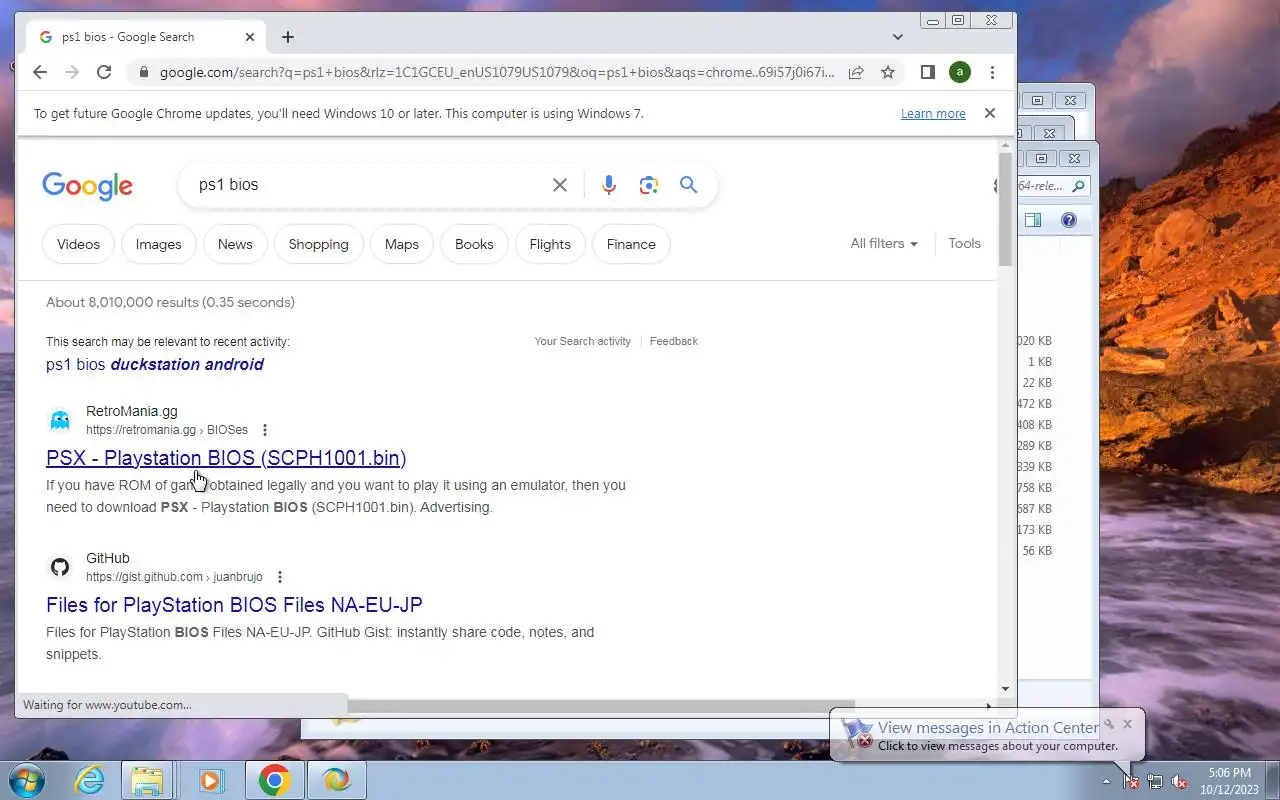Screen dimensions: 1280x800
Task: Launch Internet Explorer from the taskbar
Action: pyautogui.click(x=89, y=780)
